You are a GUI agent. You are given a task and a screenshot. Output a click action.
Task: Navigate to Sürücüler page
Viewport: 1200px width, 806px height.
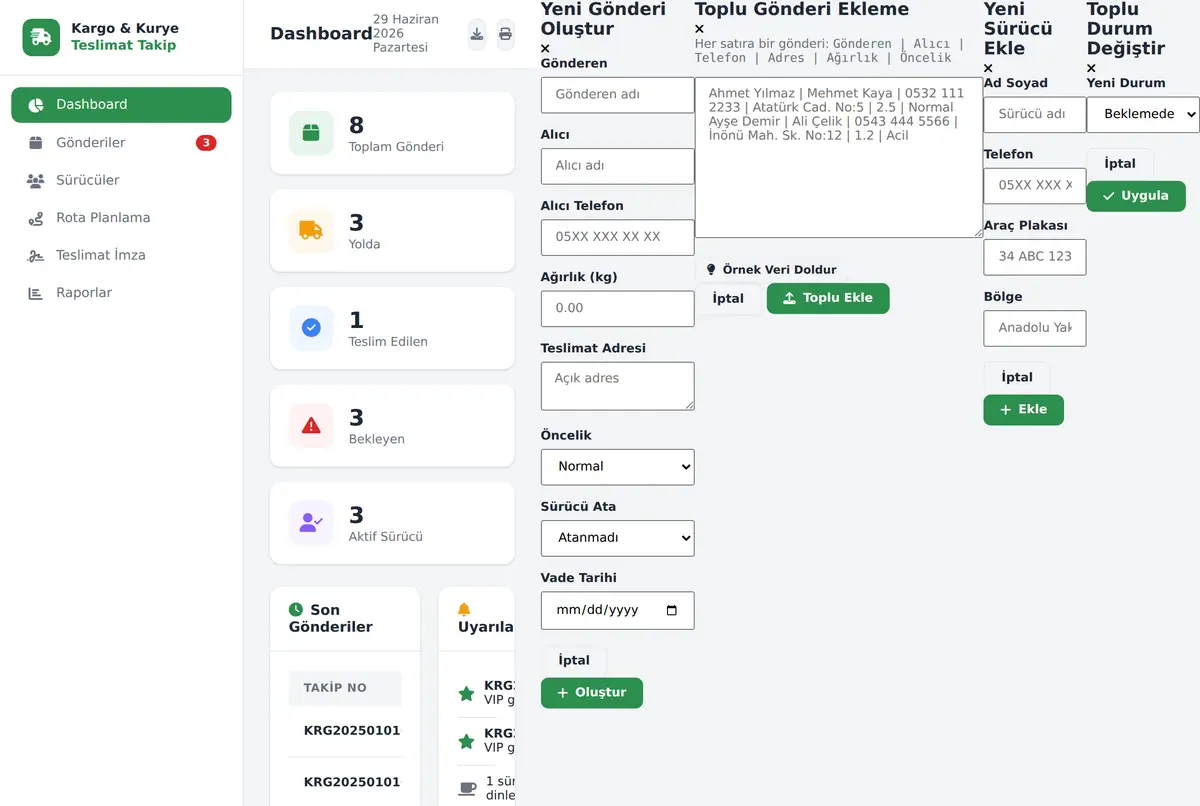pos(121,180)
